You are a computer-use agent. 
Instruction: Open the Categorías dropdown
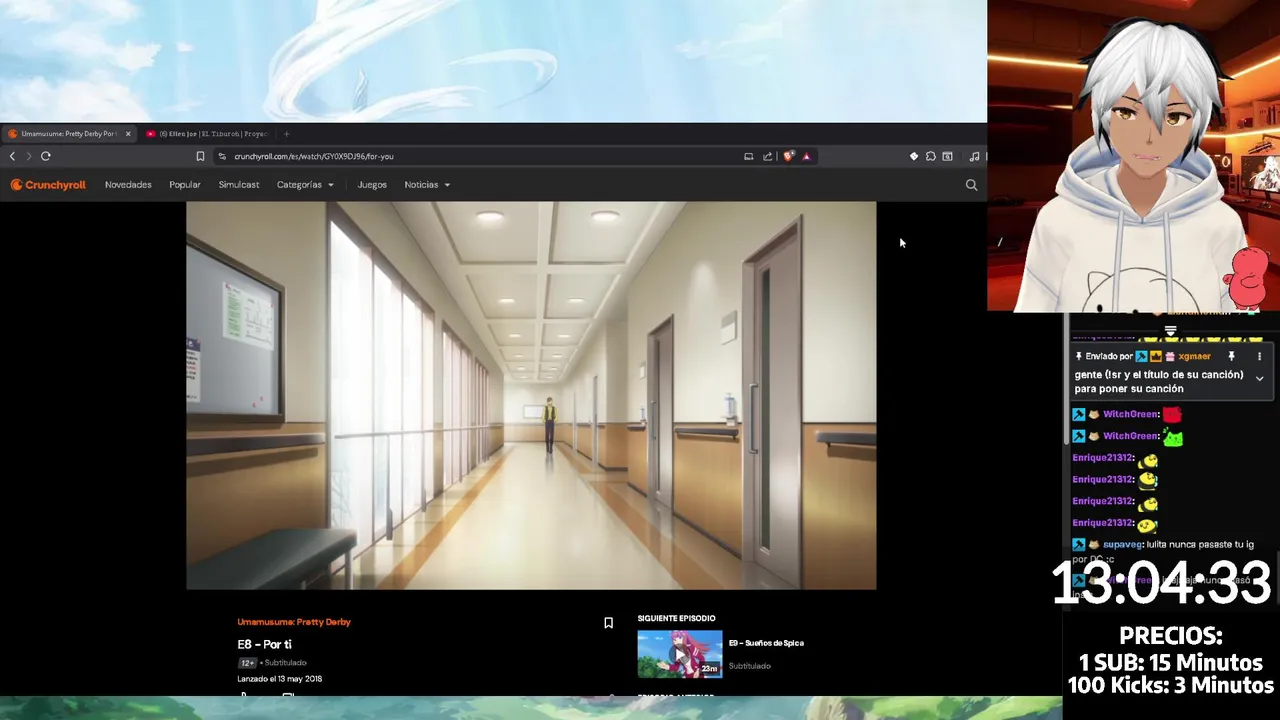point(305,185)
